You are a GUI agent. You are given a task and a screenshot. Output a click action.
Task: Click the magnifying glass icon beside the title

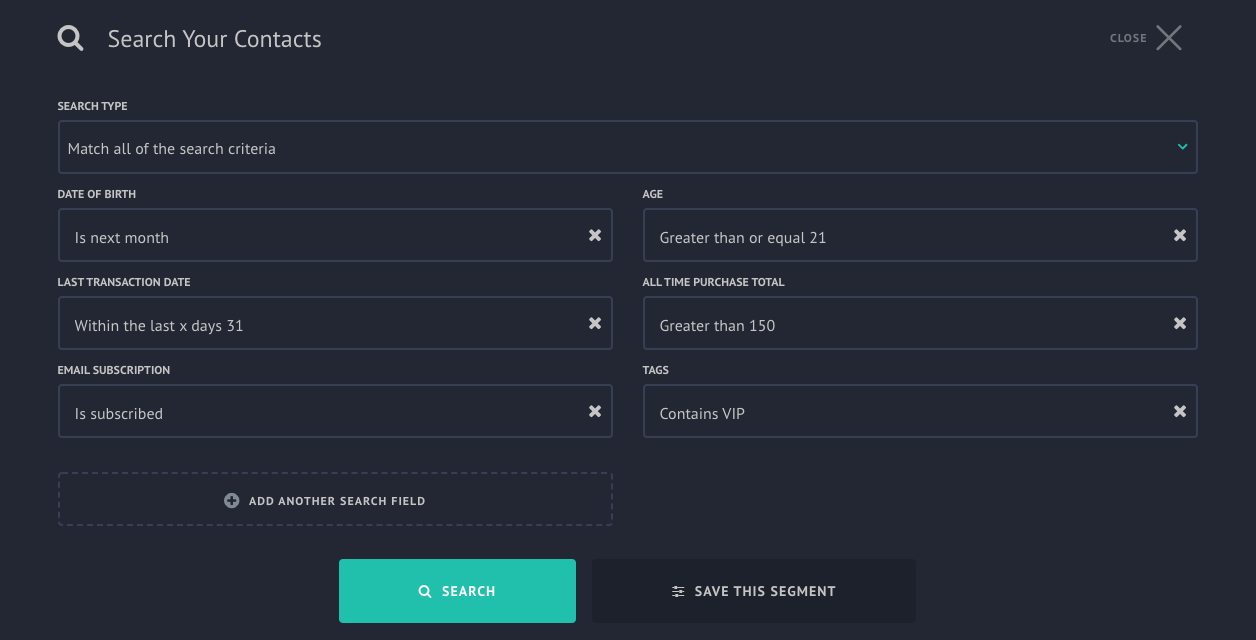click(x=71, y=39)
